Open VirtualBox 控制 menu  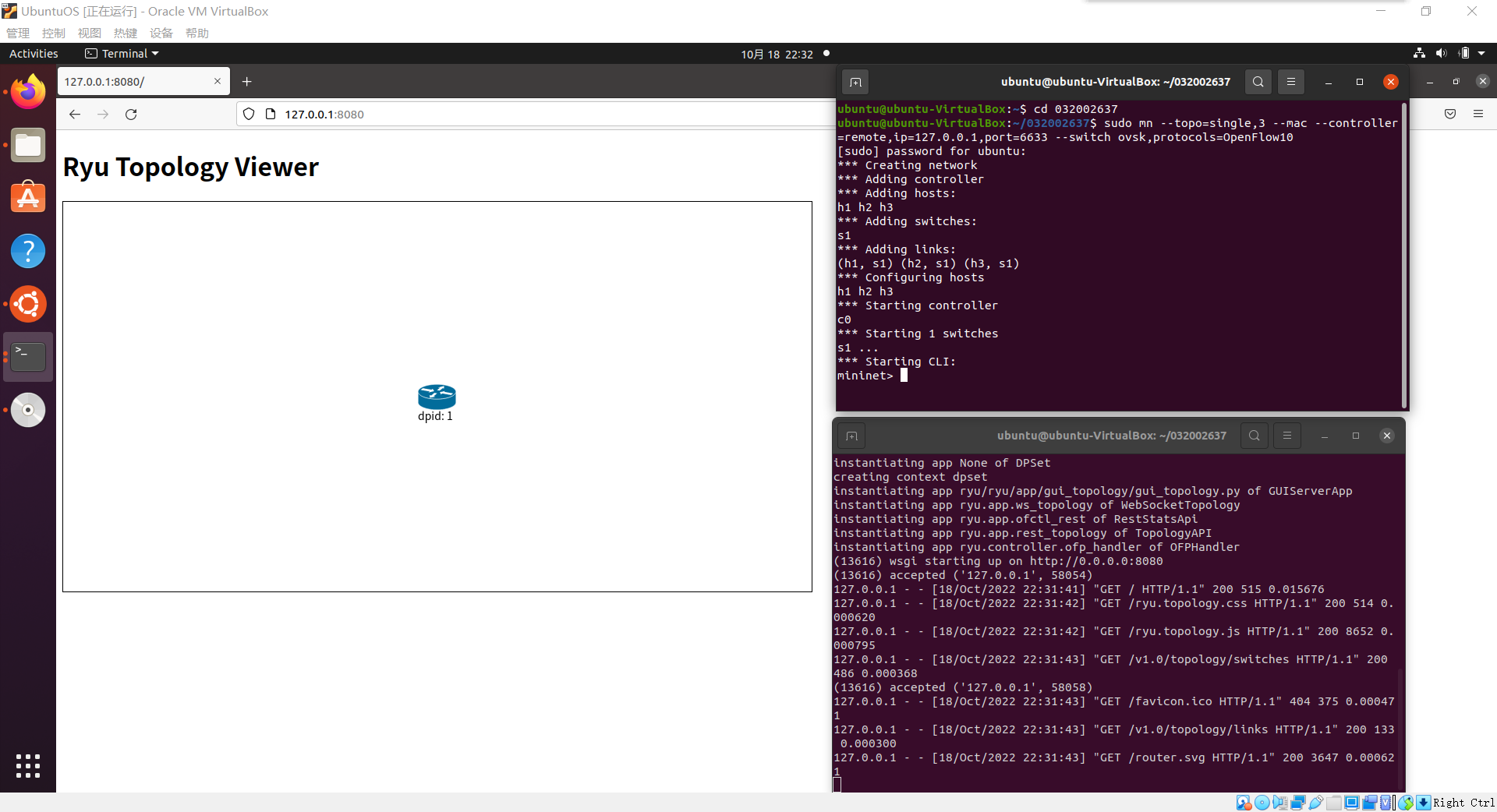(54, 33)
